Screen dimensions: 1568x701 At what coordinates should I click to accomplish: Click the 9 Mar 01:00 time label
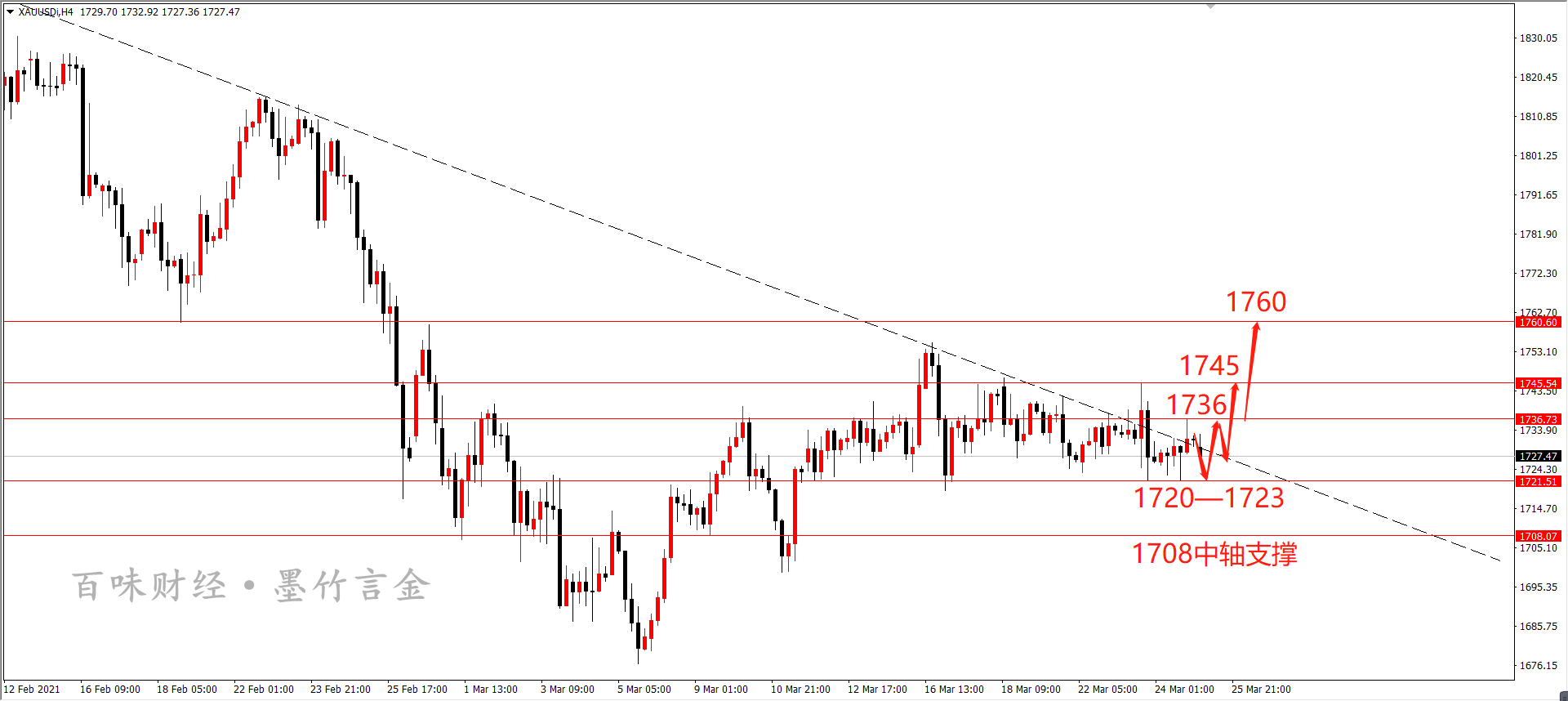click(x=721, y=690)
